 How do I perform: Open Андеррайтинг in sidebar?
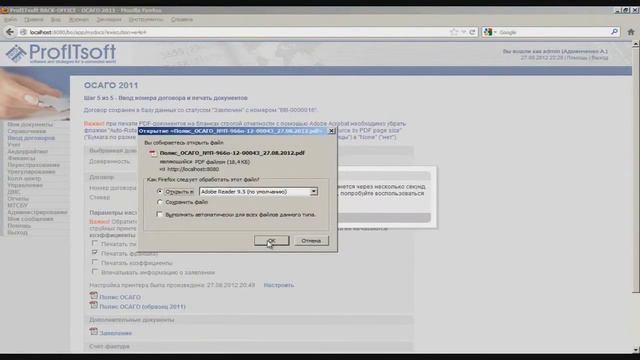click(28, 151)
